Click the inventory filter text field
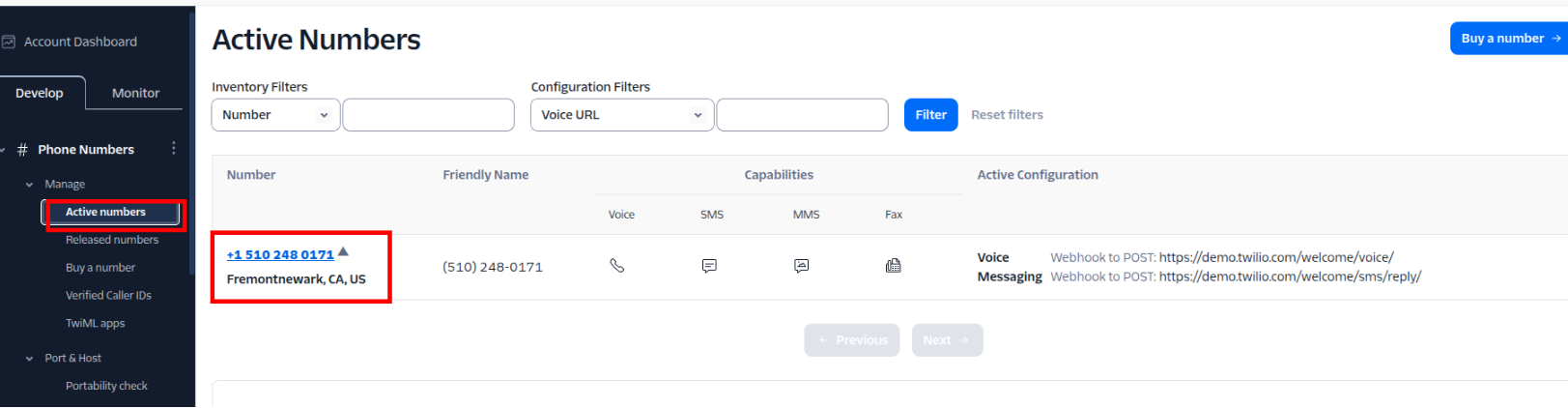The width and height of the screenshot is (1568, 408). click(428, 115)
